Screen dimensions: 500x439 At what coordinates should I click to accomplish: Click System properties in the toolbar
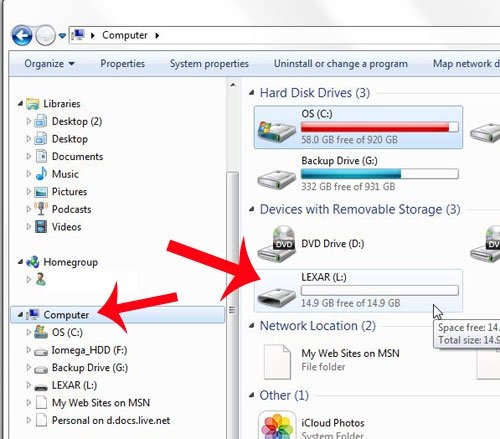(209, 63)
